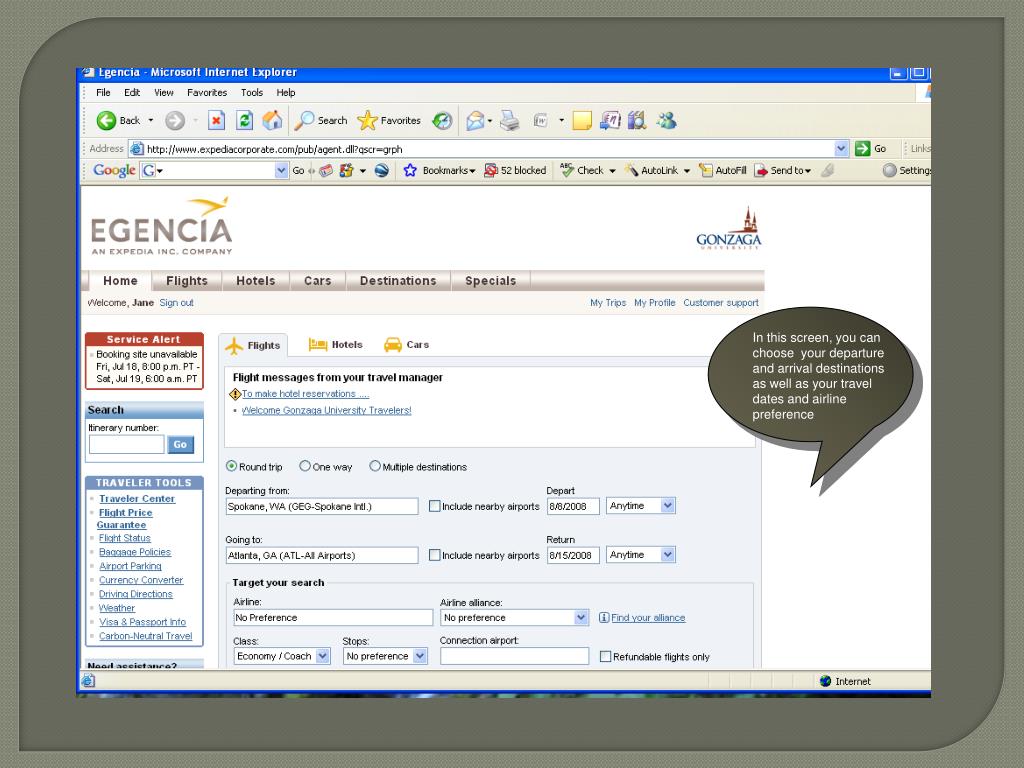Viewport: 1024px width, 768px height.
Task: Open the Tools menu
Action: point(251,92)
